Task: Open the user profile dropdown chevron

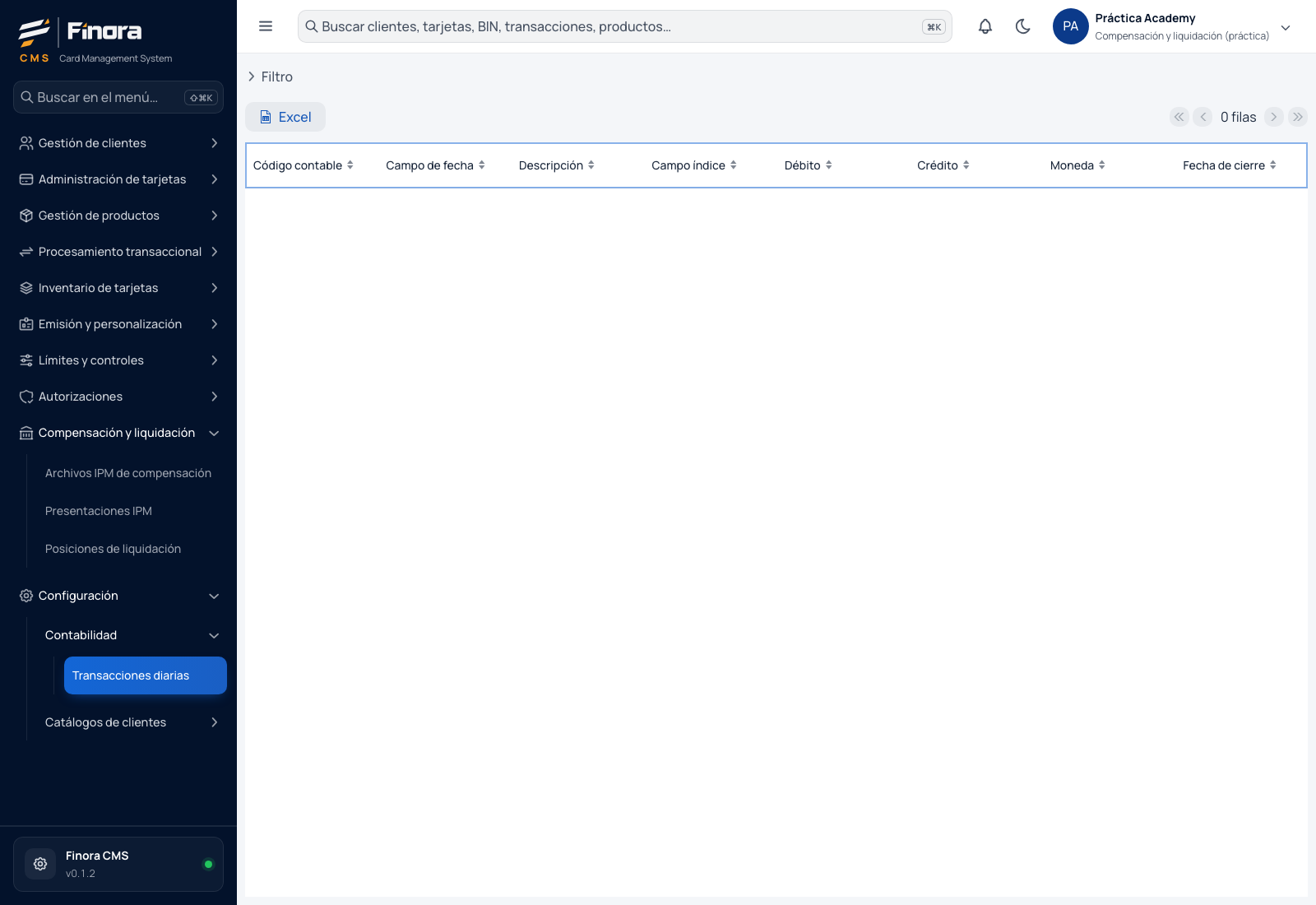Action: coord(1286,27)
